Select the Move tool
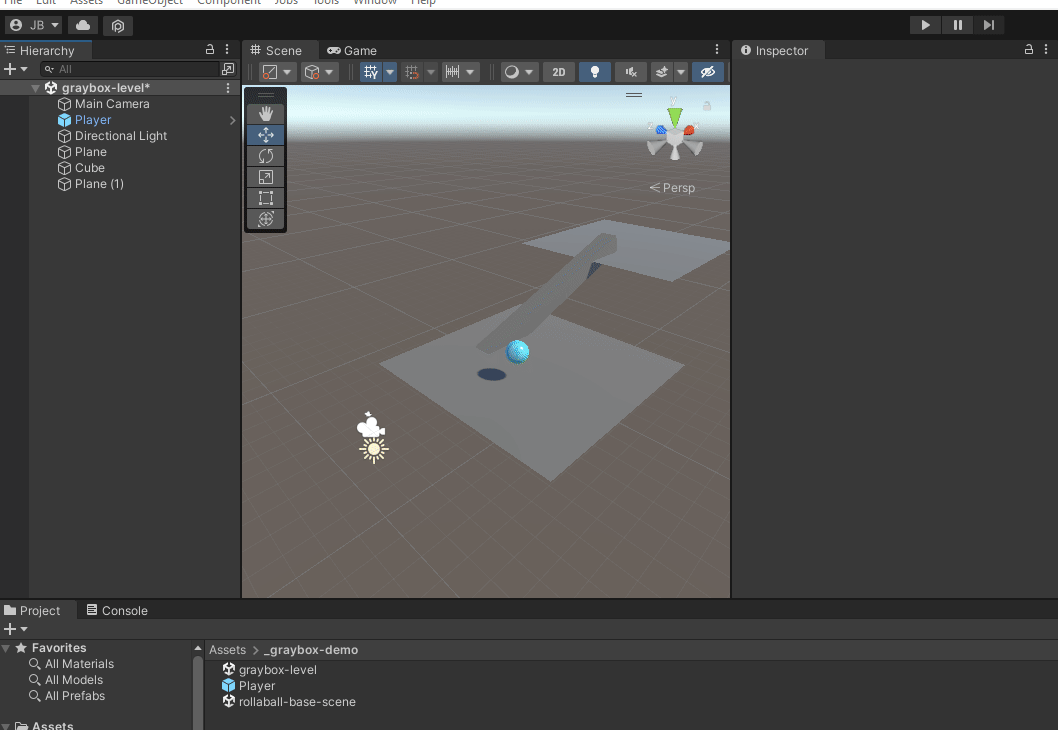Screen dimensions: 1058x730 (266, 135)
